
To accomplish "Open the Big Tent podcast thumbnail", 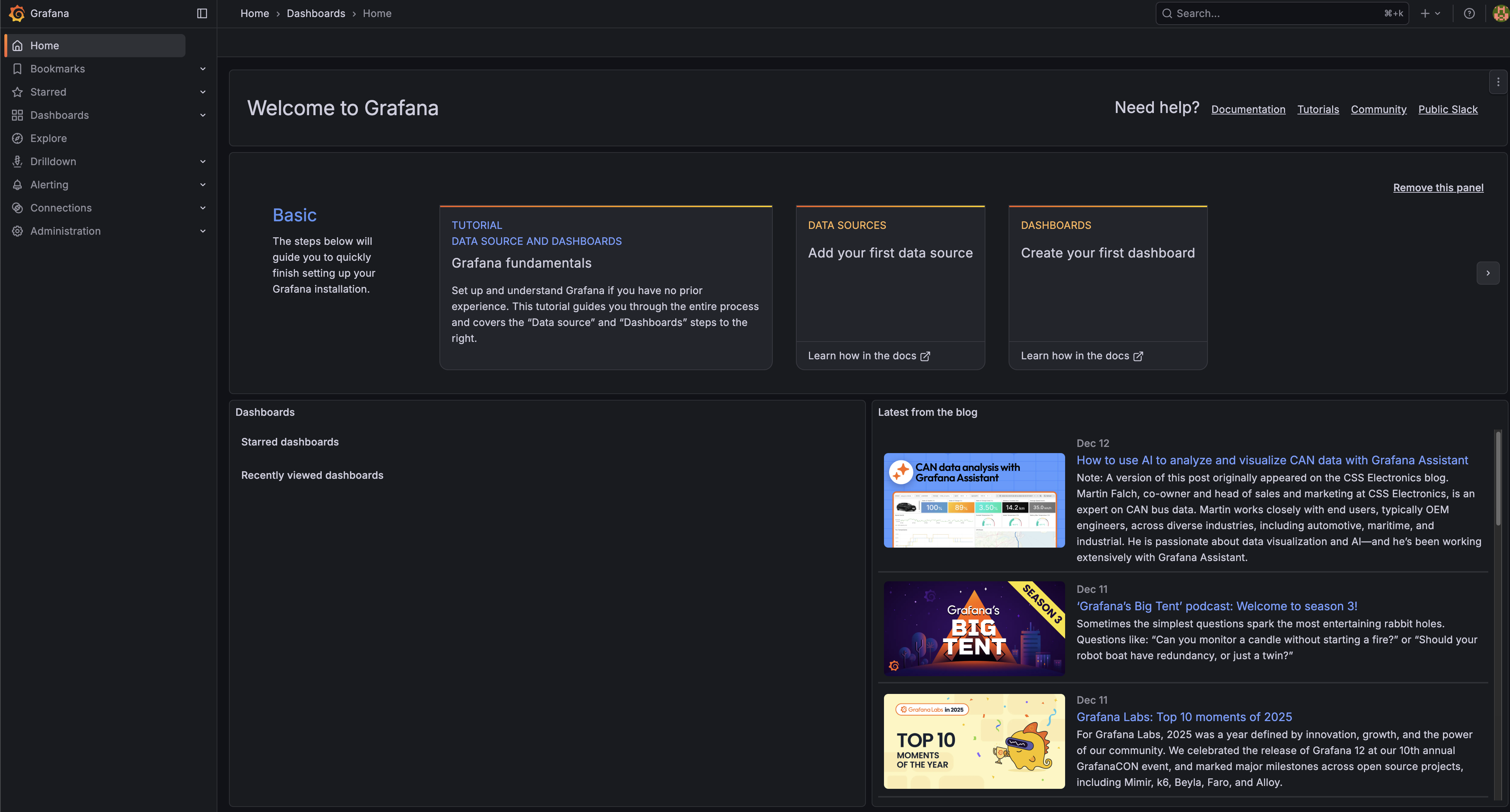I will [x=974, y=628].
